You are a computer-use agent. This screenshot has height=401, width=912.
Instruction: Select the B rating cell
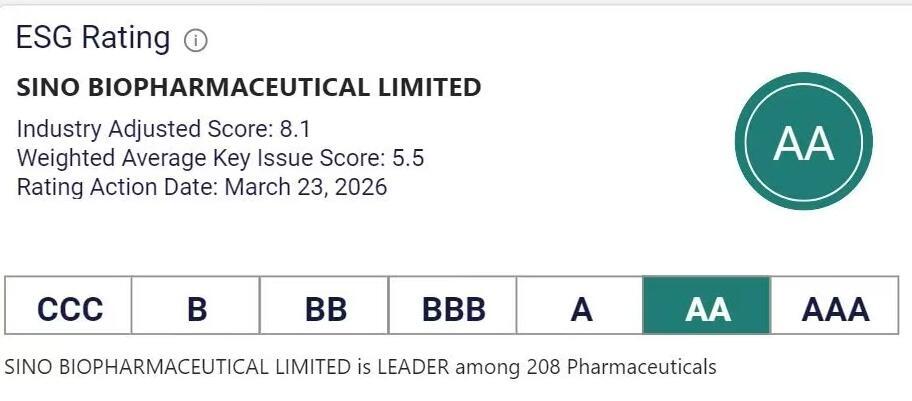(197, 307)
